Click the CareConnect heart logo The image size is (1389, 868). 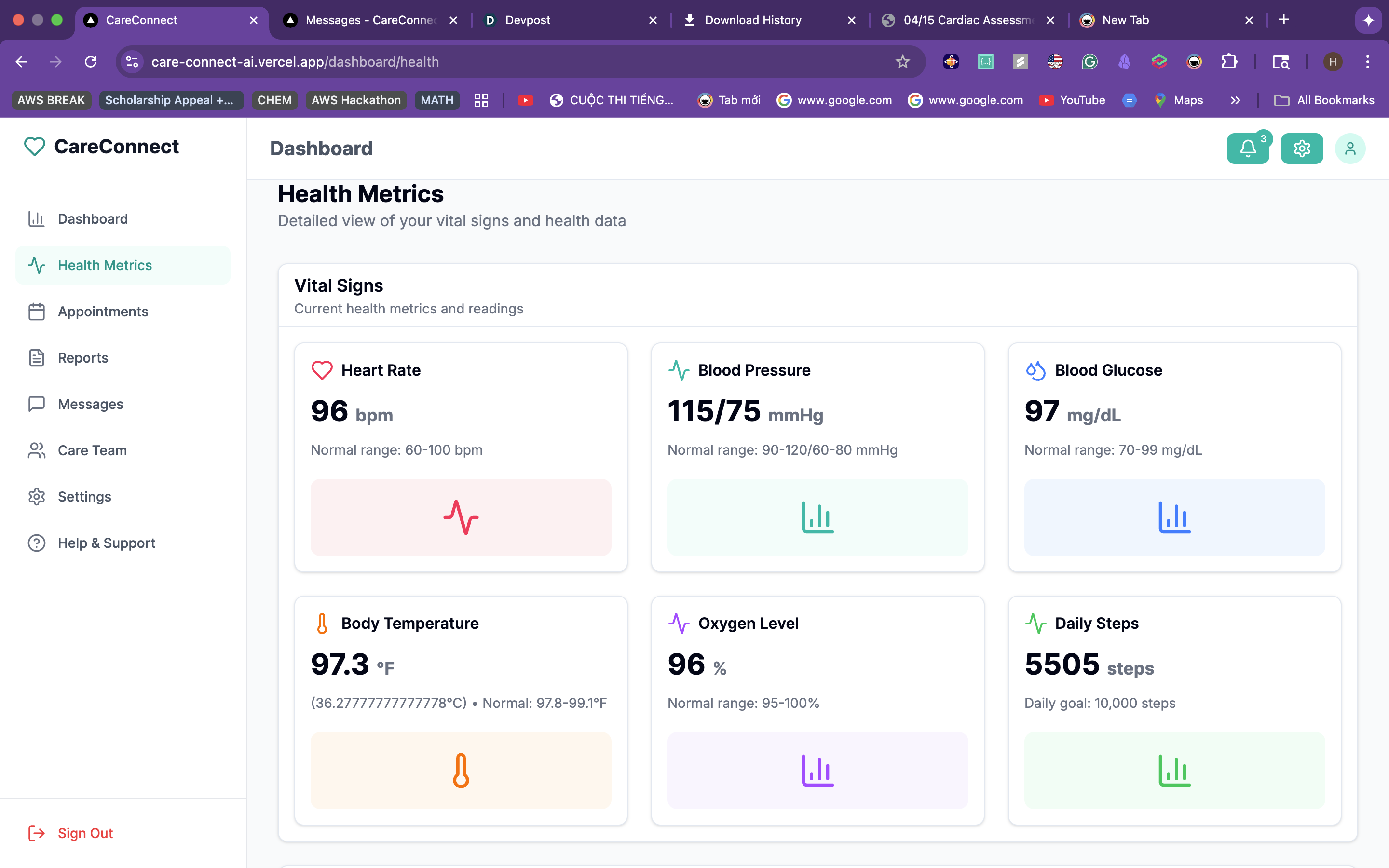pos(34,147)
